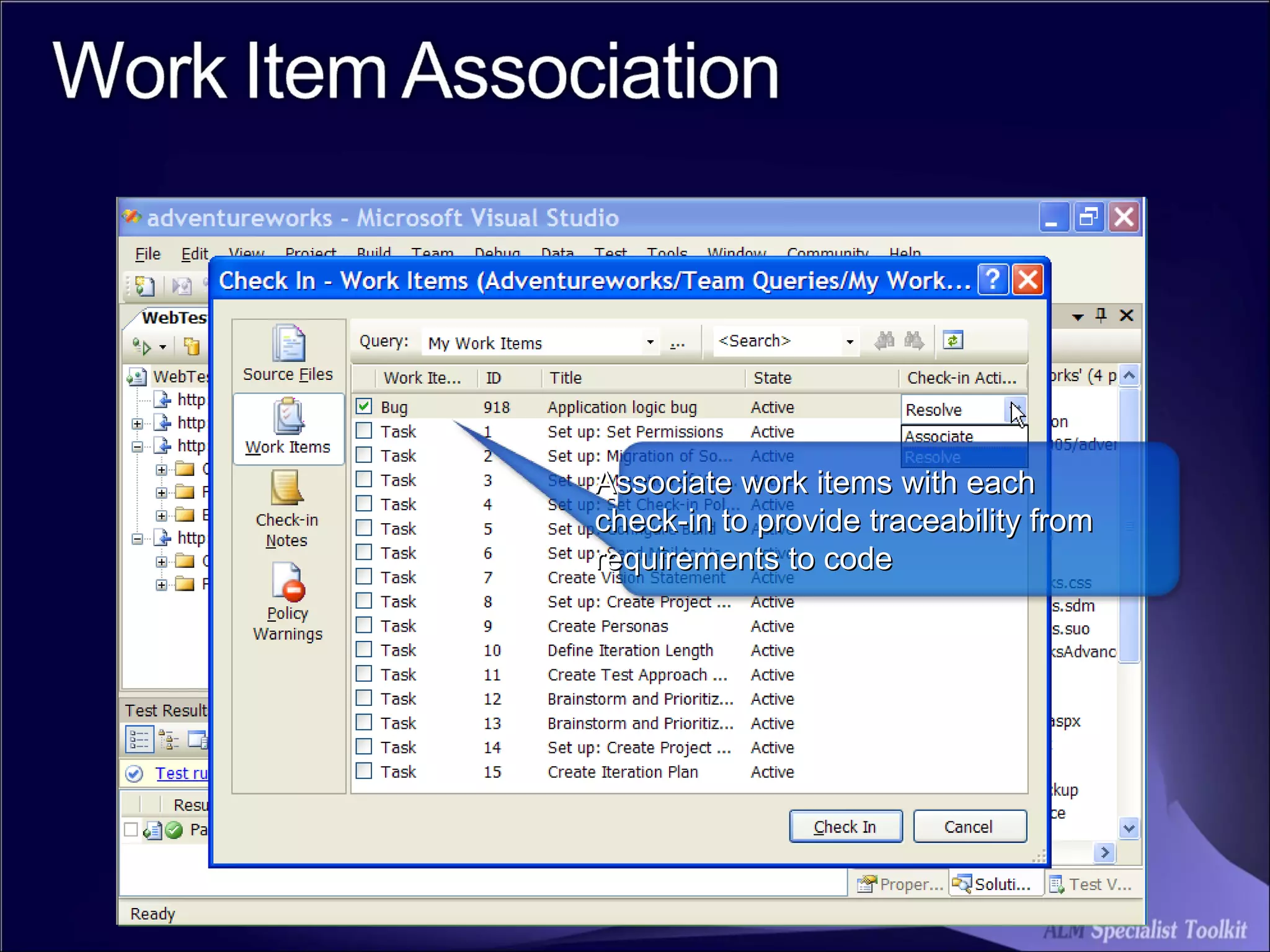The image size is (1270, 952).
Task: Click the green passed check icon in results
Action: 174,830
